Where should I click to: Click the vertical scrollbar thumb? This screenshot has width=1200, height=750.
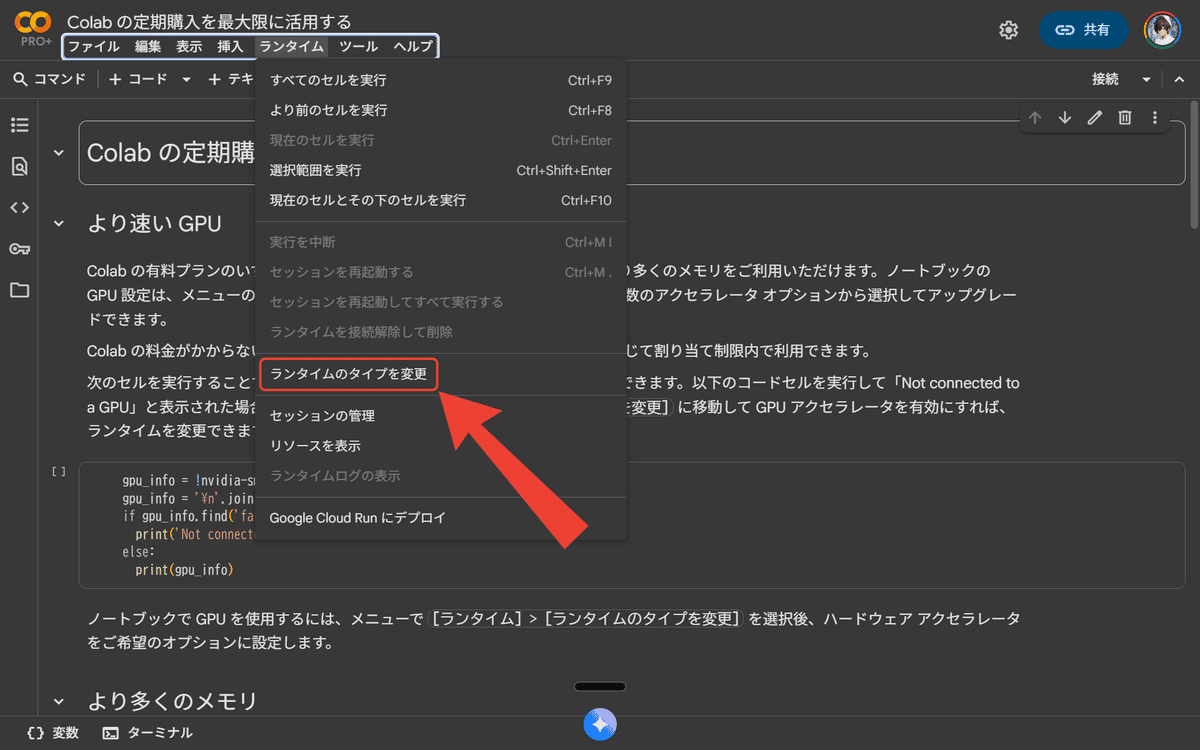click(1194, 165)
